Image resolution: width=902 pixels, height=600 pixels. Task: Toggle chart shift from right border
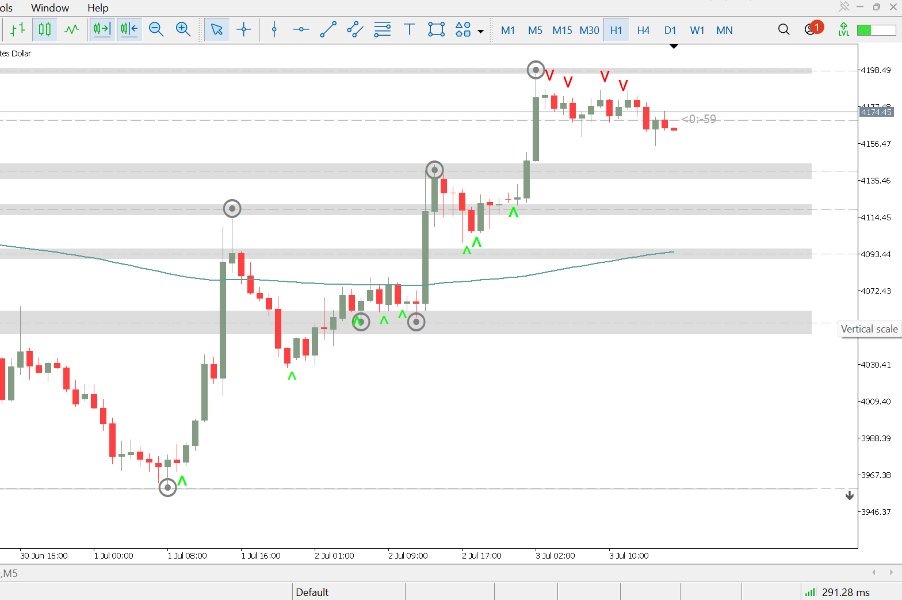[x=129, y=29]
